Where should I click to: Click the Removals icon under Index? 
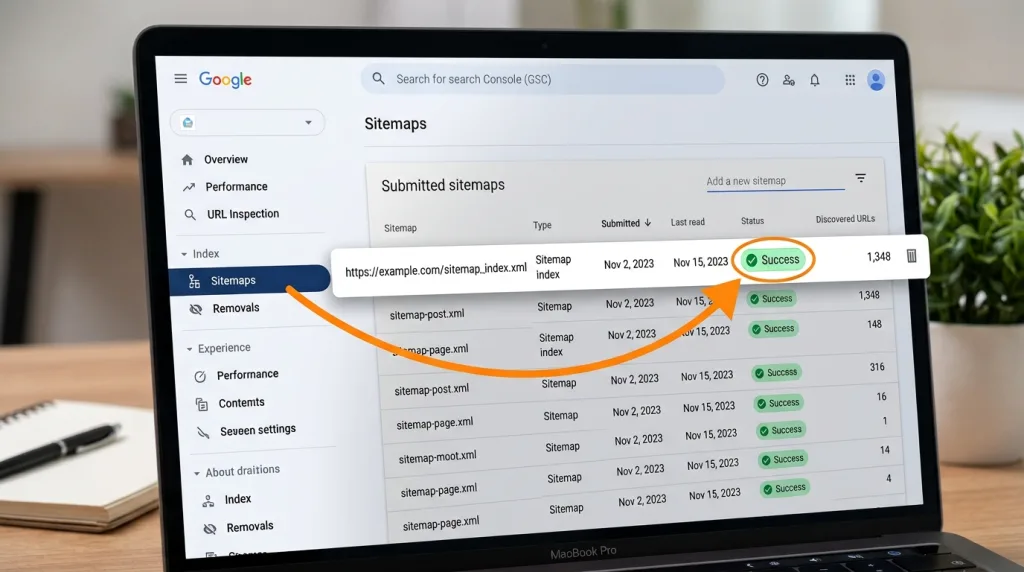(x=195, y=309)
